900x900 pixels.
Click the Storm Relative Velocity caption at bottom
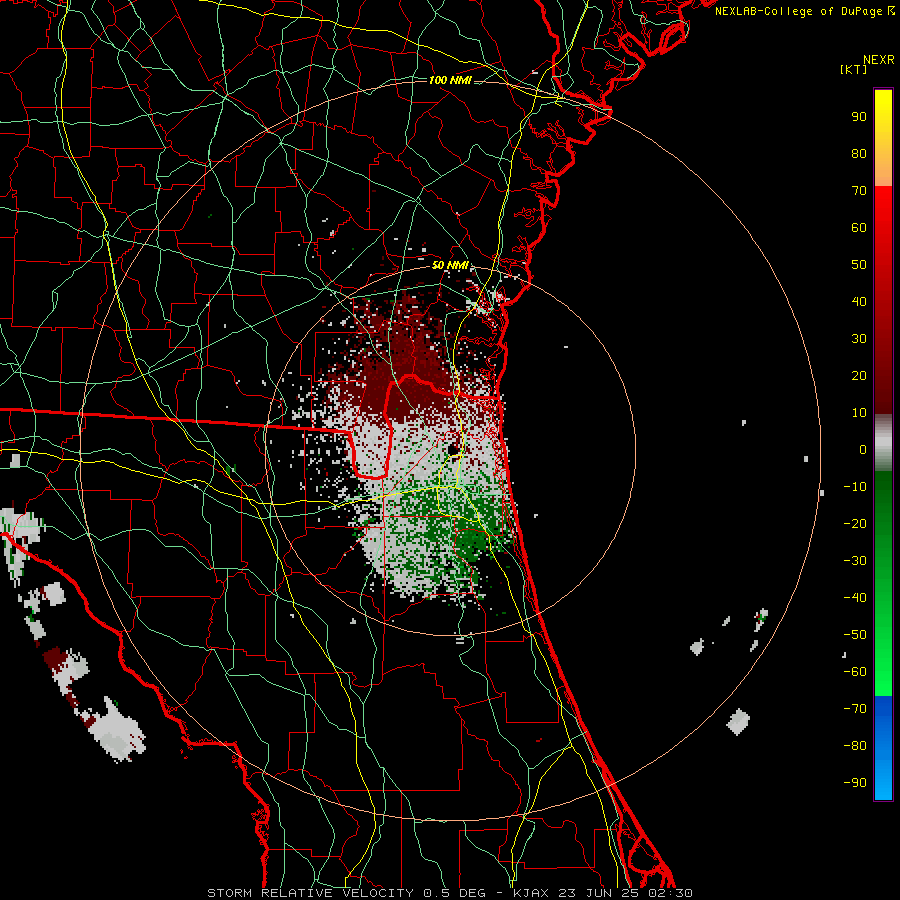point(449,893)
